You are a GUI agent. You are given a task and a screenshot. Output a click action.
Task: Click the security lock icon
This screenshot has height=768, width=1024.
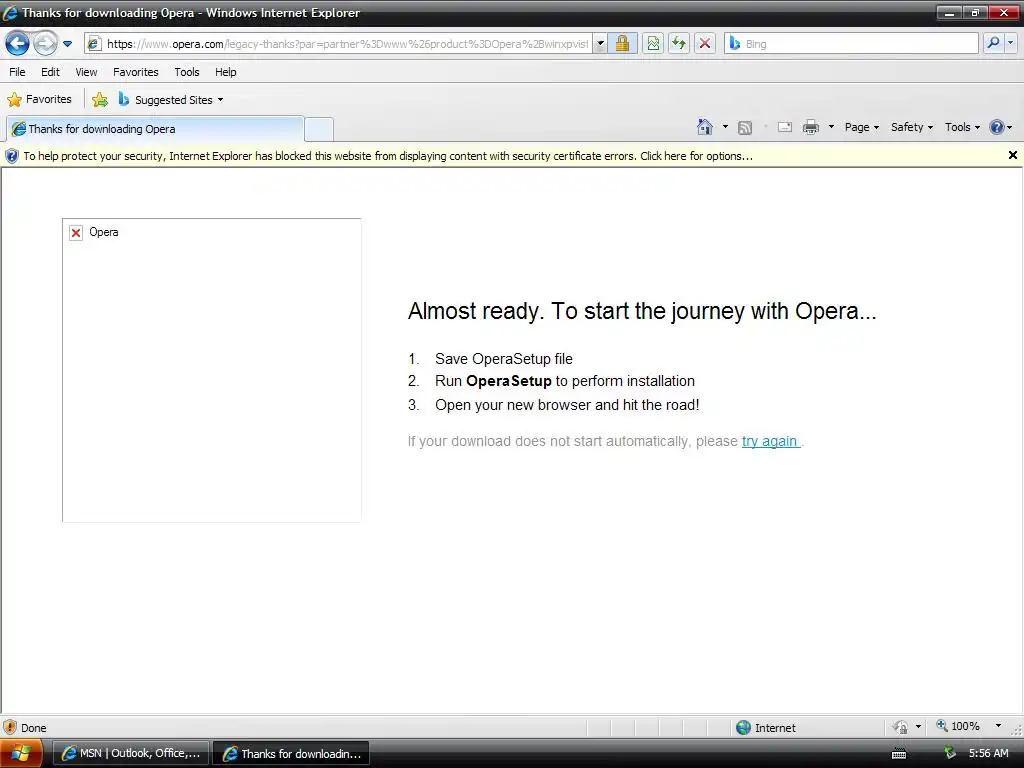[x=622, y=44]
